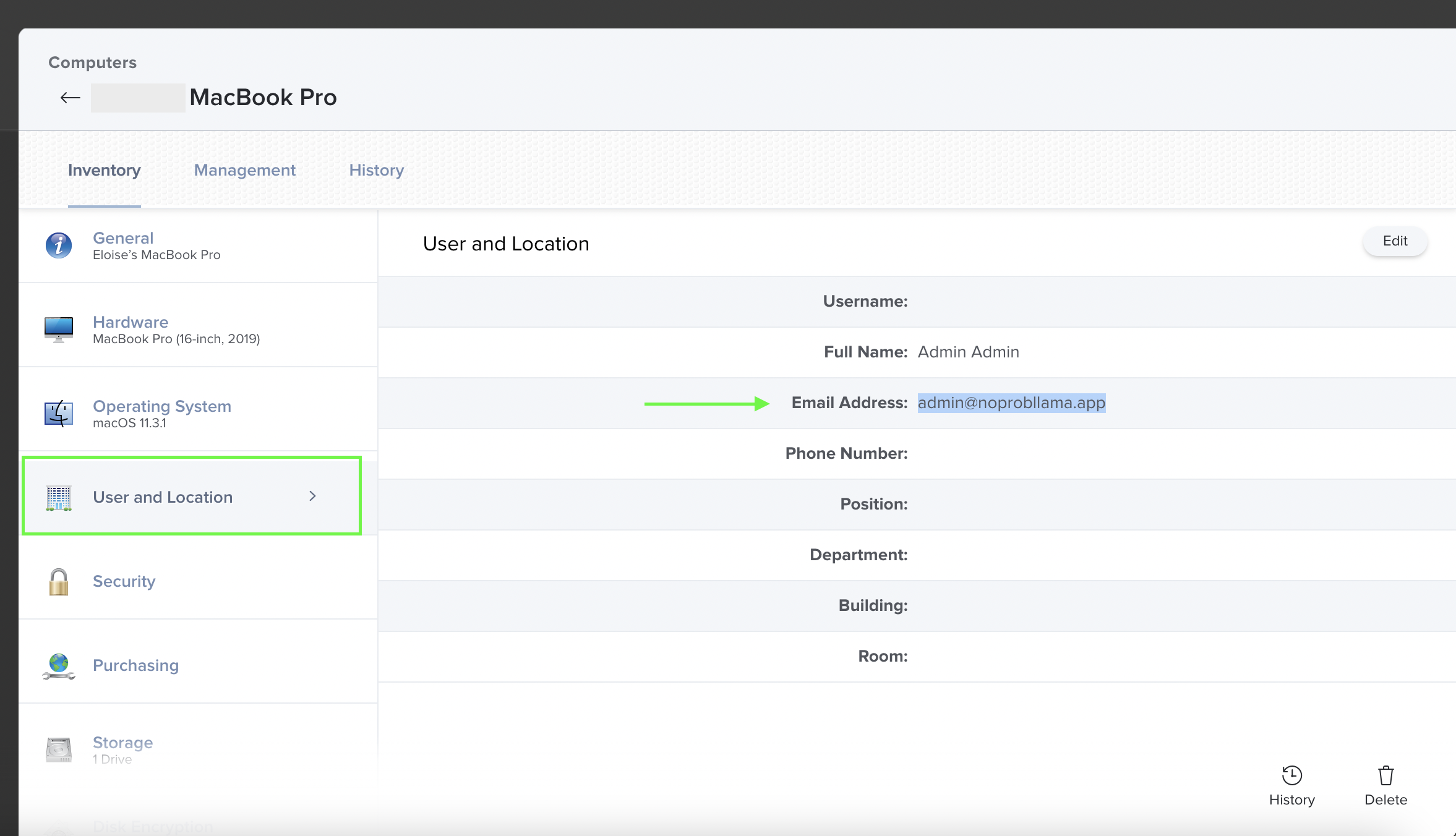The height and width of the screenshot is (836, 1456).
Task: Click the Delete trash can icon
Action: click(x=1385, y=775)
